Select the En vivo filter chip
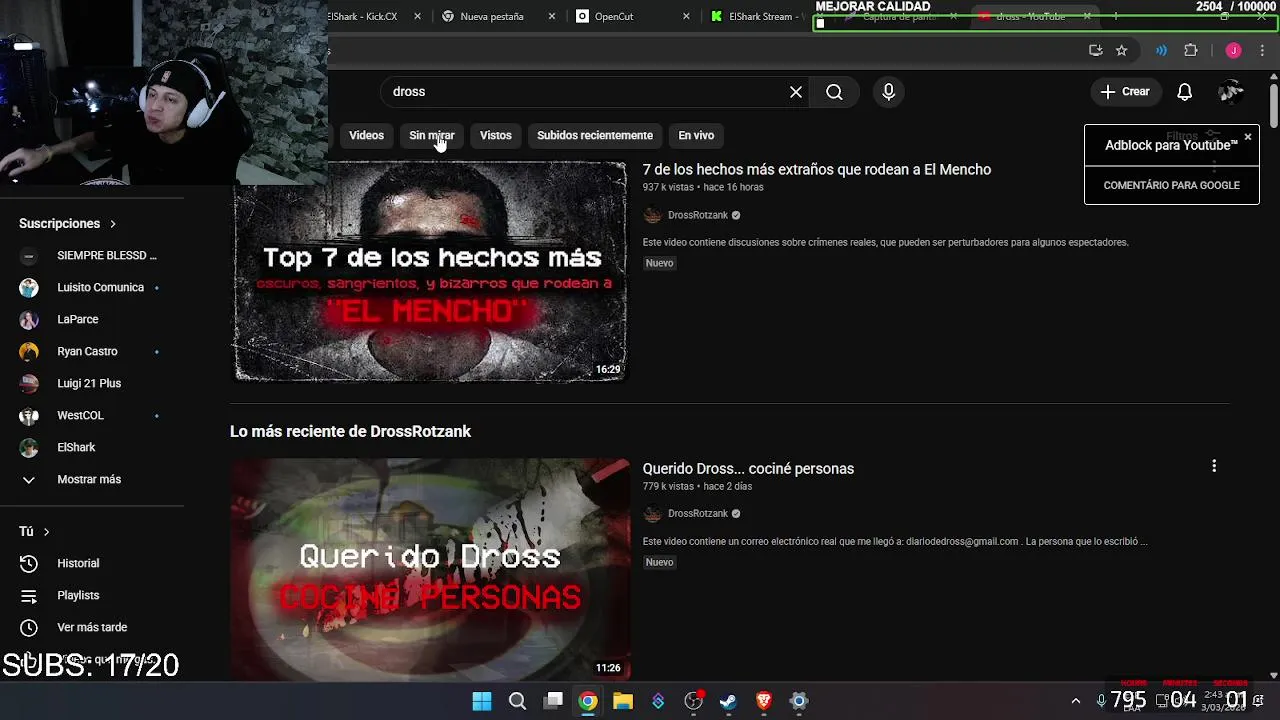 coord(696,136)
